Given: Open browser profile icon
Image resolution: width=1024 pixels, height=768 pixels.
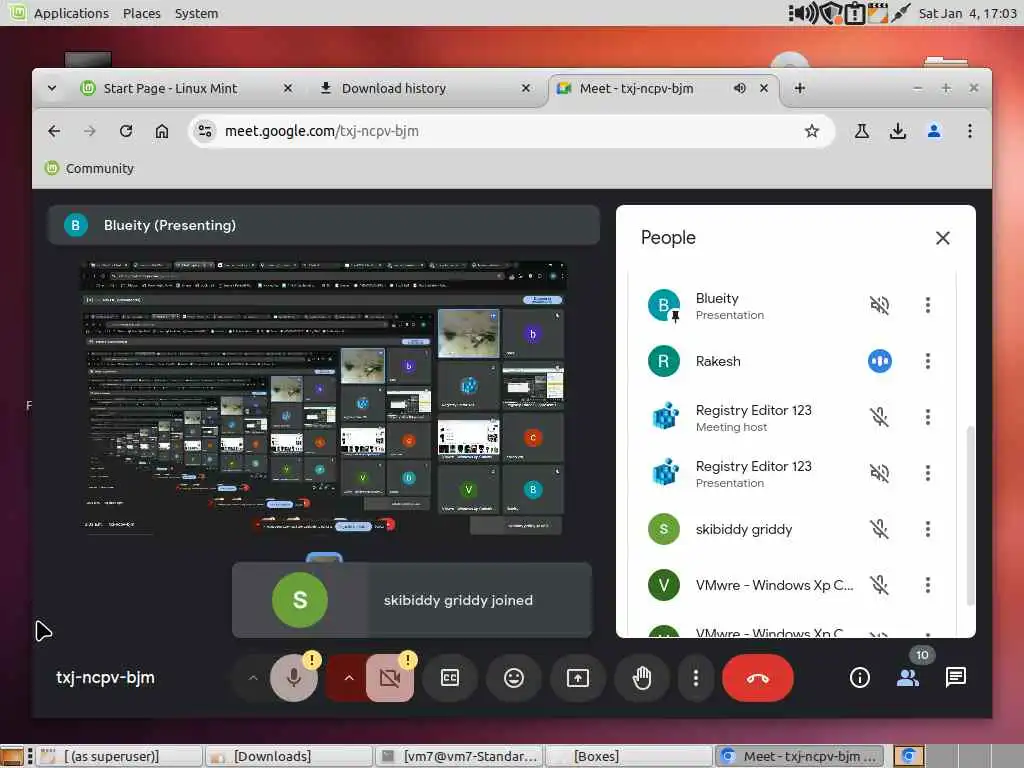Looking at the screenshot, I should tap(934, 131).
